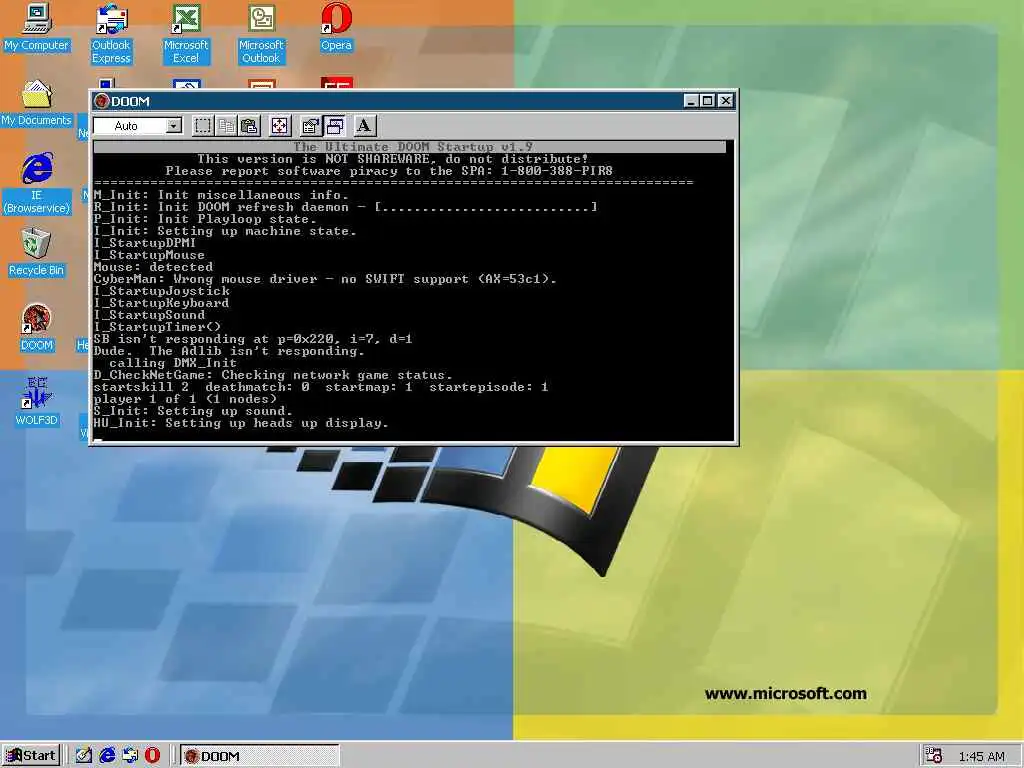This screenshot has height=768, width=1024.
Task: Click the 'I_StartupJoystick' line
Action: tap(161, 291)
